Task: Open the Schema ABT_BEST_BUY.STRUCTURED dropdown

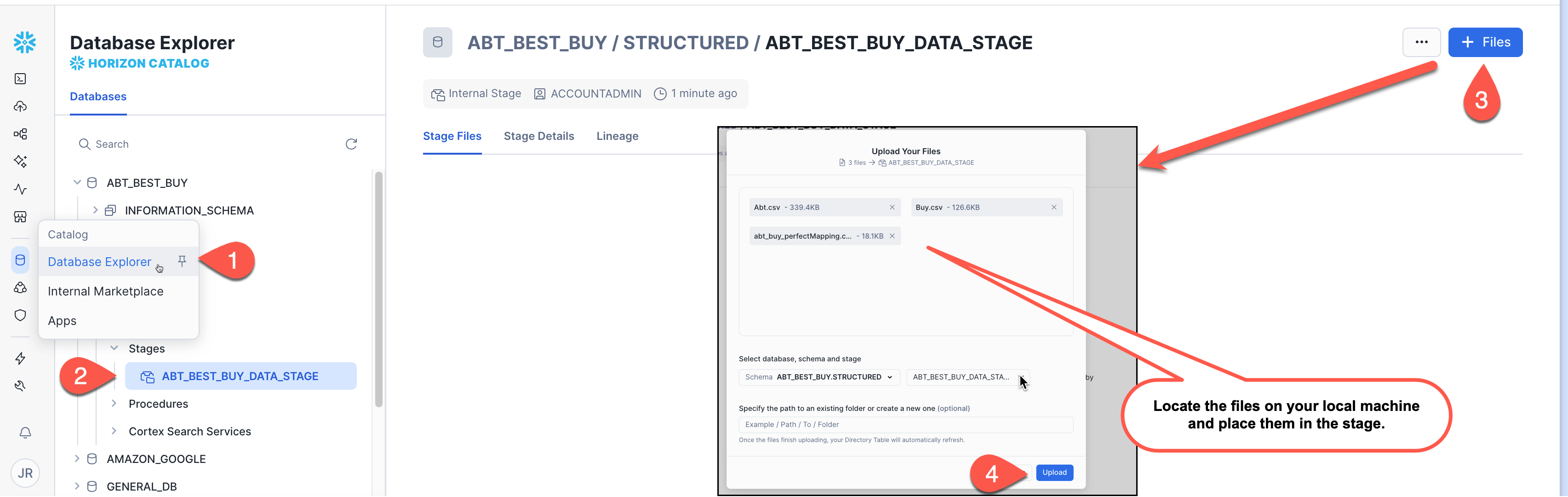Action: pos(818,377)
